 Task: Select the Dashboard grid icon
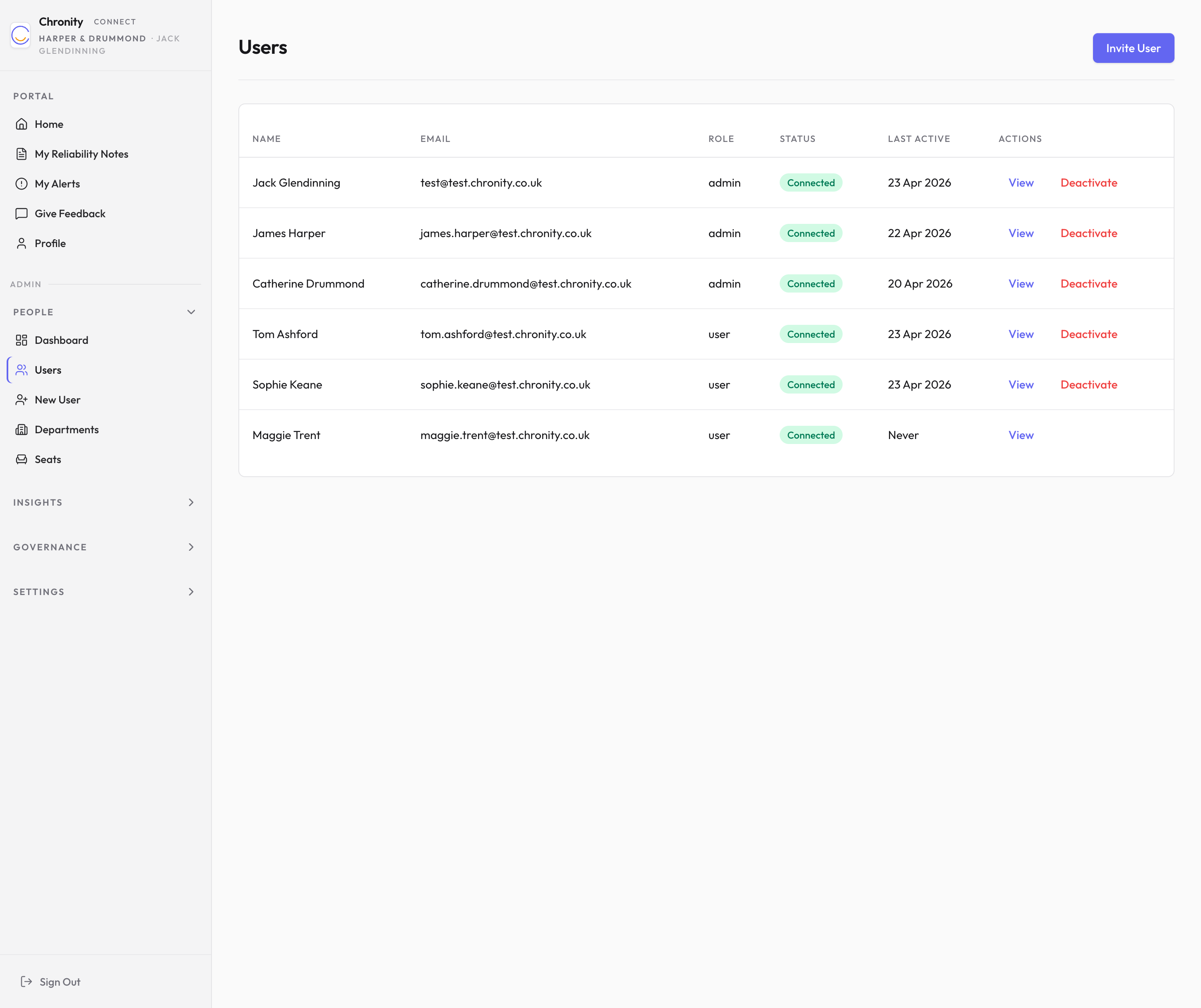click(22, 340)
